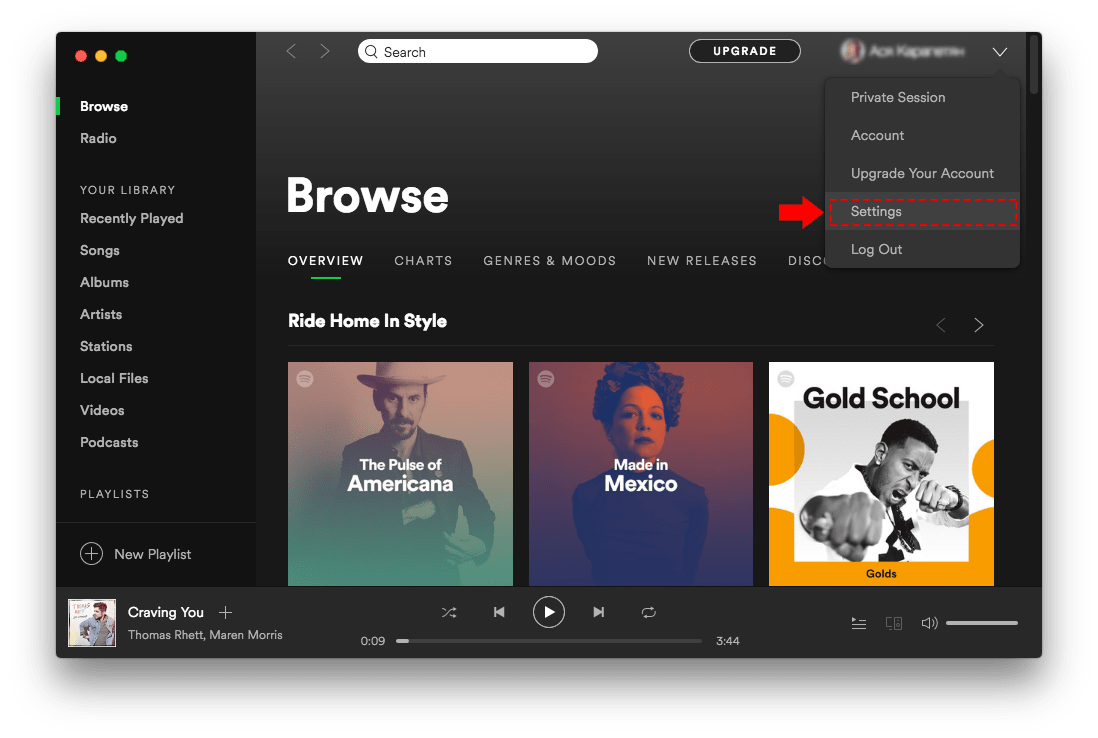Click the 3:44 track duration text
This screenshot has width=1098, height=738.
(x=728, y=641)
